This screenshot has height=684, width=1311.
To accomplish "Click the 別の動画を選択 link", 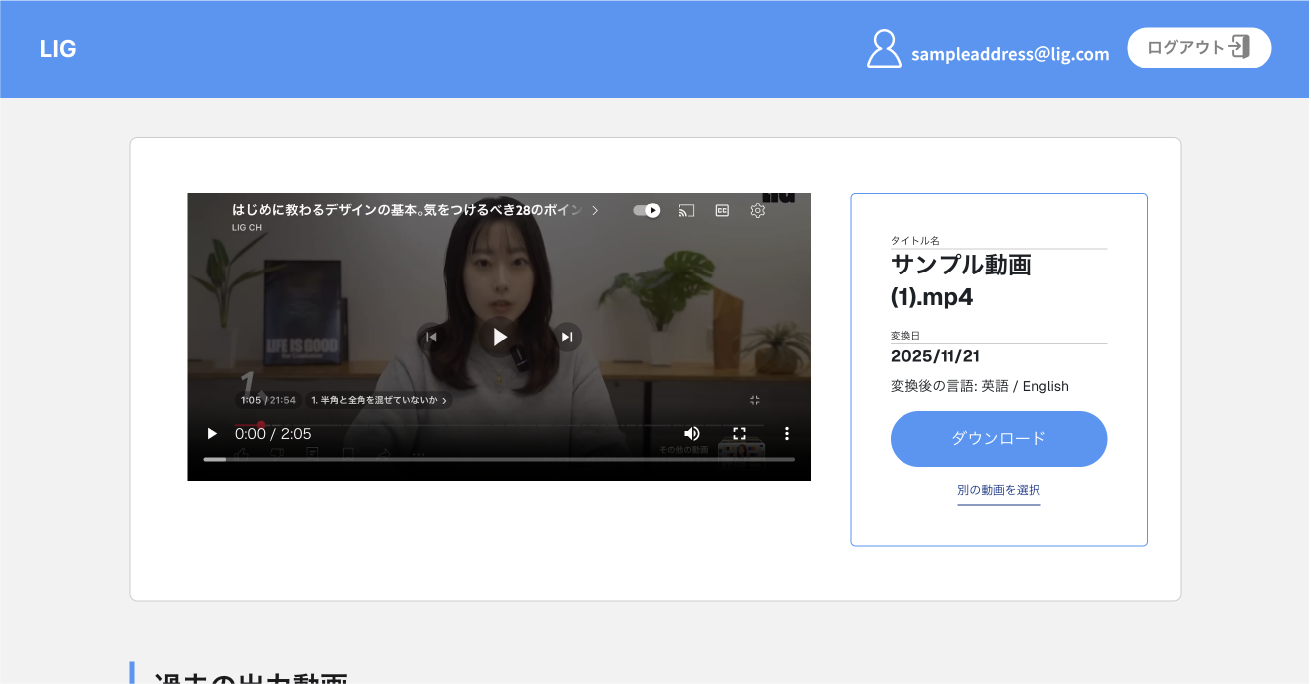I will pos(998,490).
